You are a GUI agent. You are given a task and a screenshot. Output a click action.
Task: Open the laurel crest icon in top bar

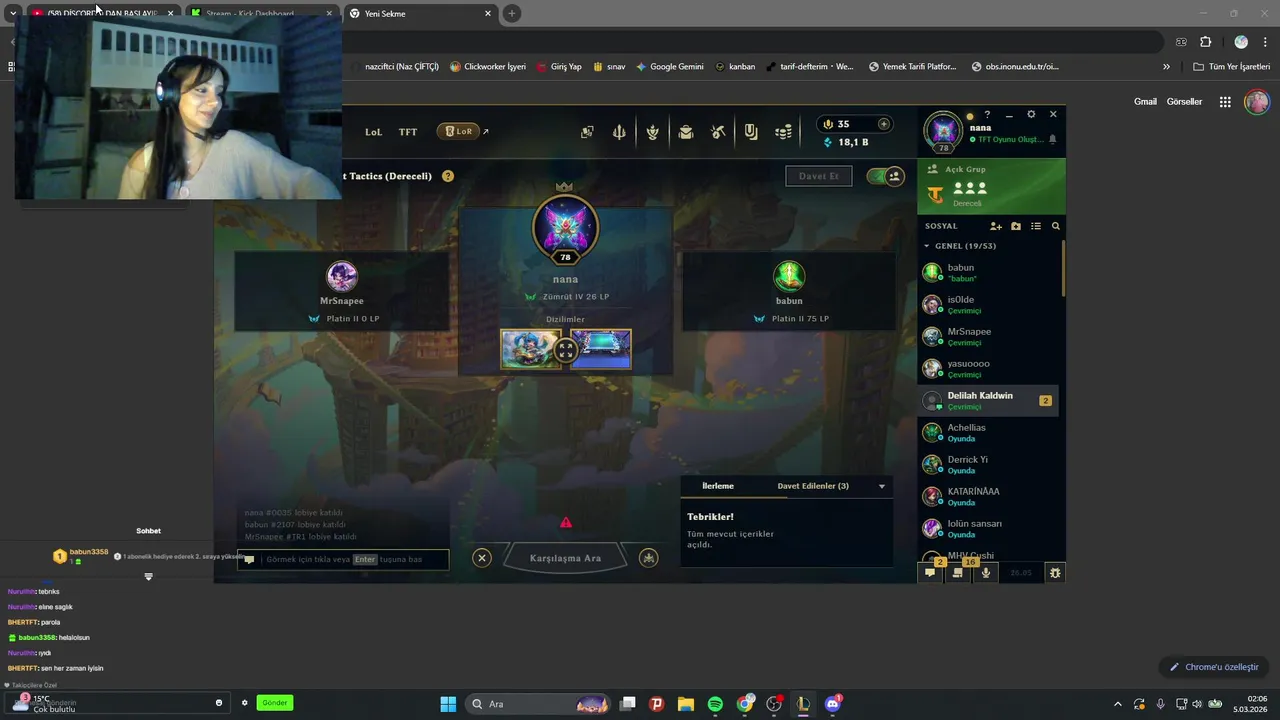pyautogui.click(x=653, y=132)
